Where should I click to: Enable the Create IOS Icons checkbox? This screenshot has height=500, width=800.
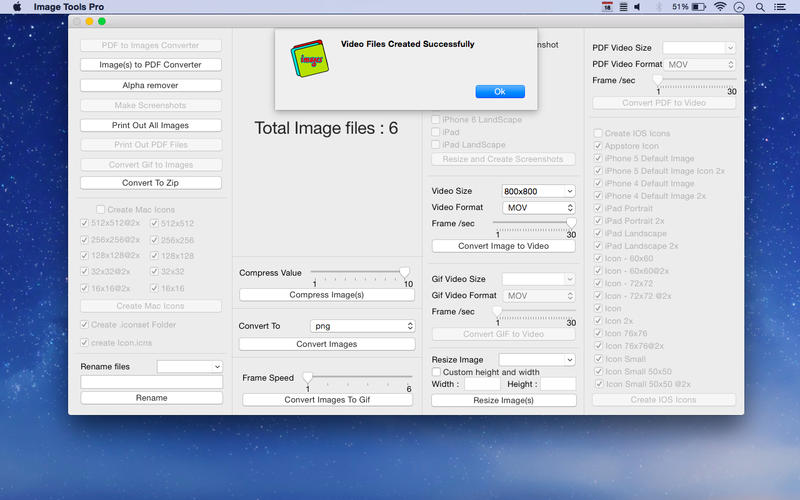[x=598, y=133]
